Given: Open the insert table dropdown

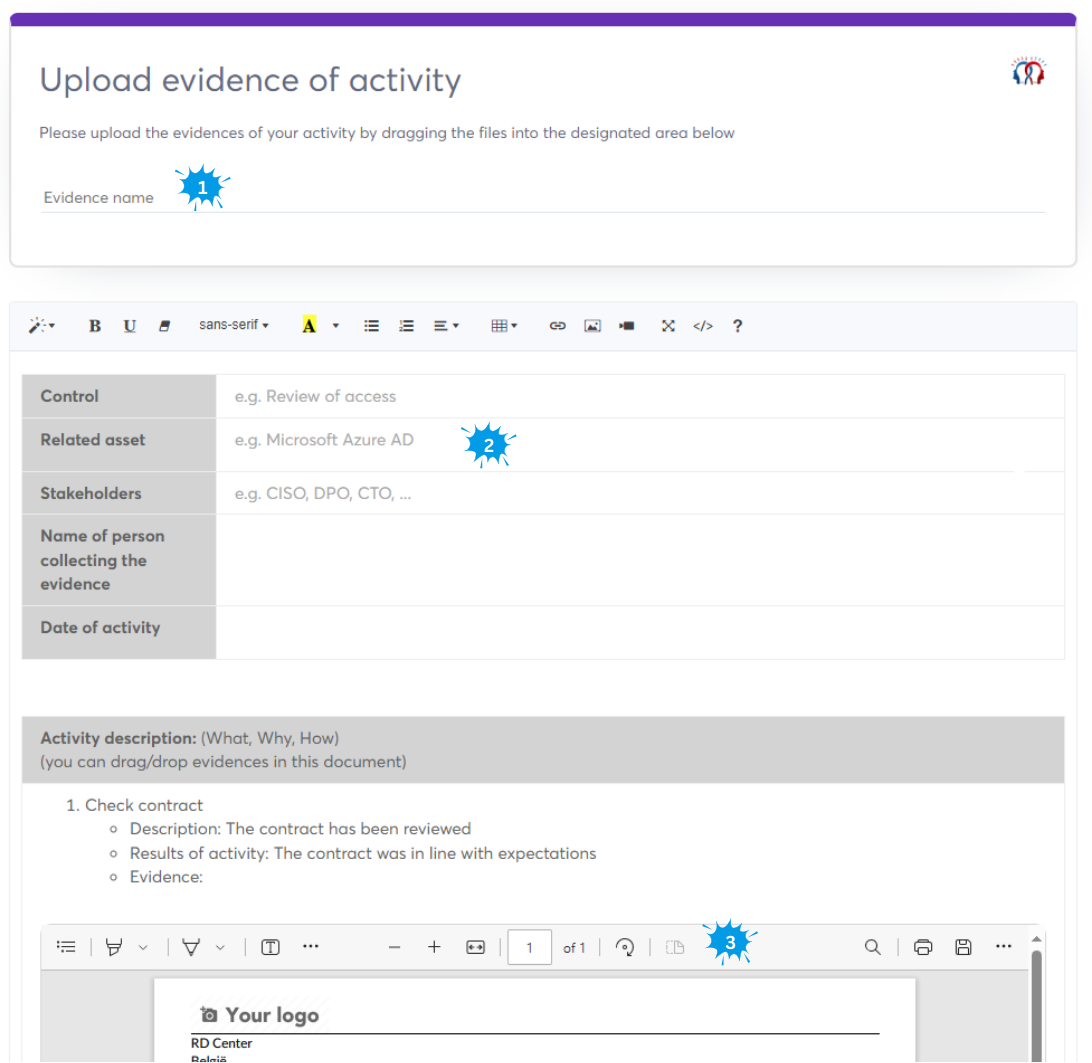Looking at the screenshot, I should point(504,326).
